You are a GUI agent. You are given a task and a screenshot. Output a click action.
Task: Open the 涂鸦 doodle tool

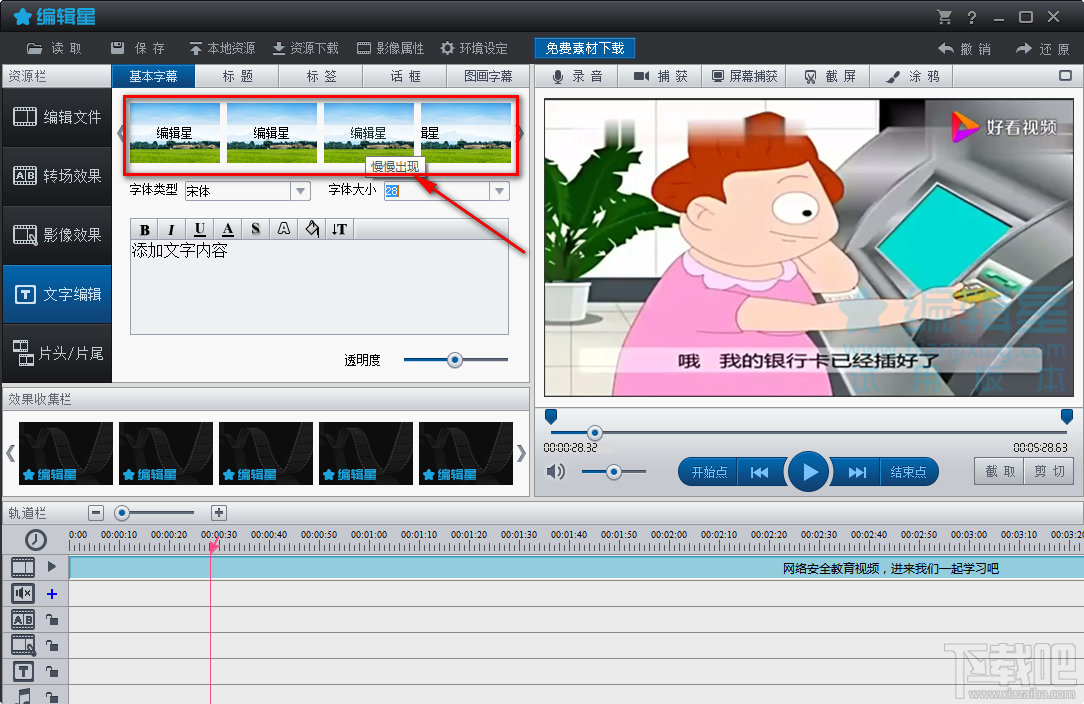[913, 76]
